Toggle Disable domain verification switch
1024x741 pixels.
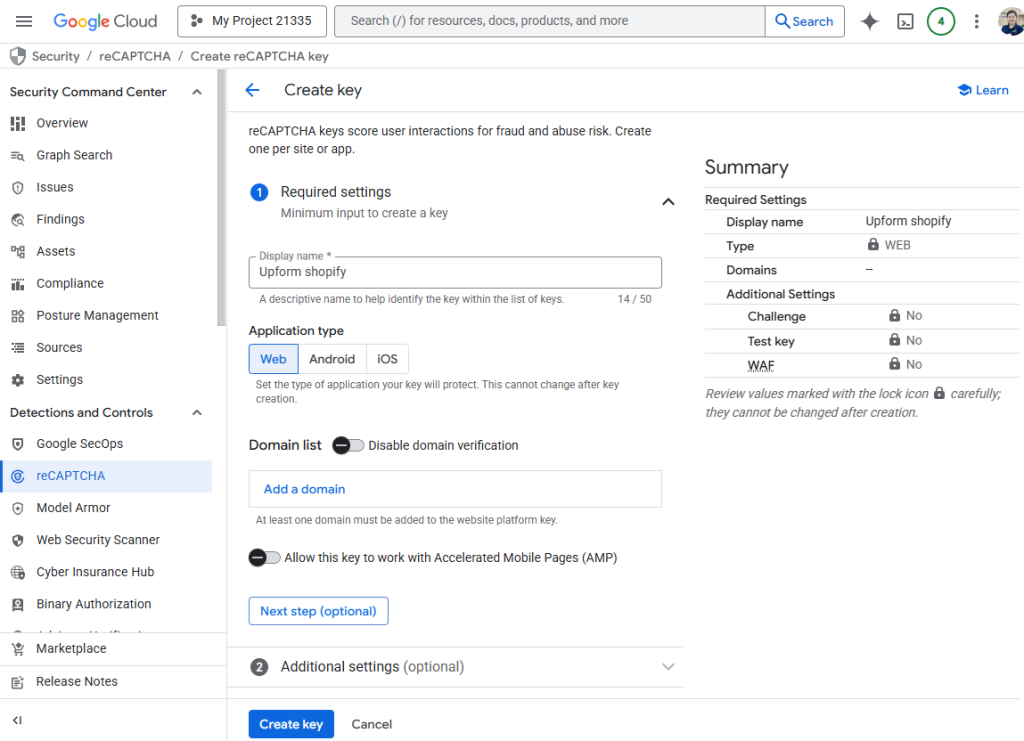click(x=347, y=445)
